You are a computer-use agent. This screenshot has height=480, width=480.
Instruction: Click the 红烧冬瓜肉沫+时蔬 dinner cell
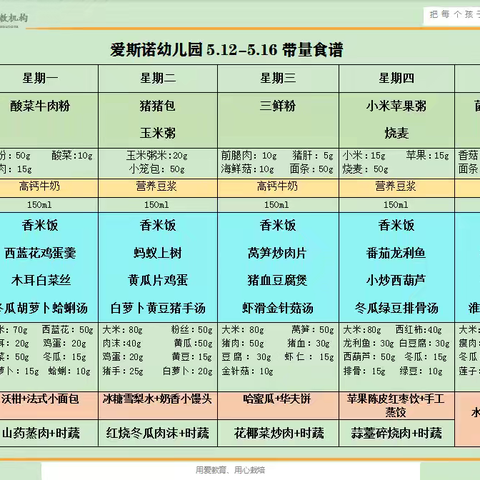click(158, 433)
